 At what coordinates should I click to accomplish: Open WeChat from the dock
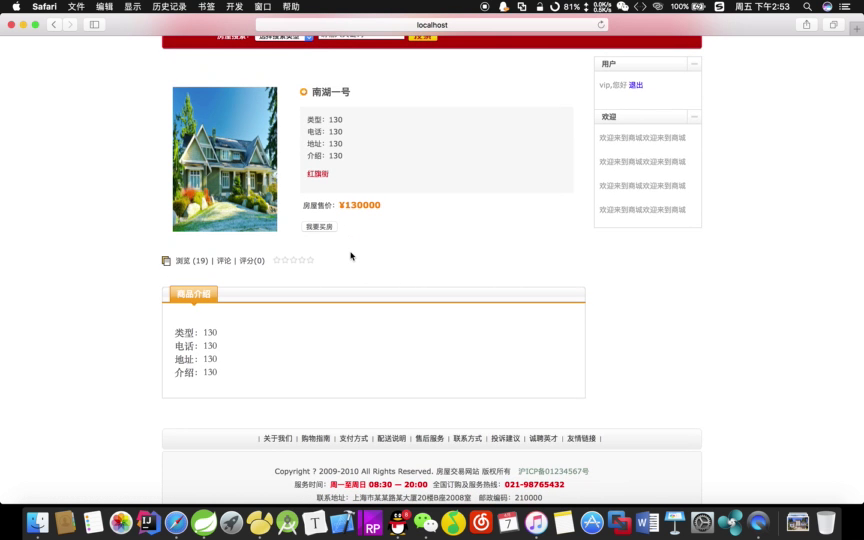425,522
